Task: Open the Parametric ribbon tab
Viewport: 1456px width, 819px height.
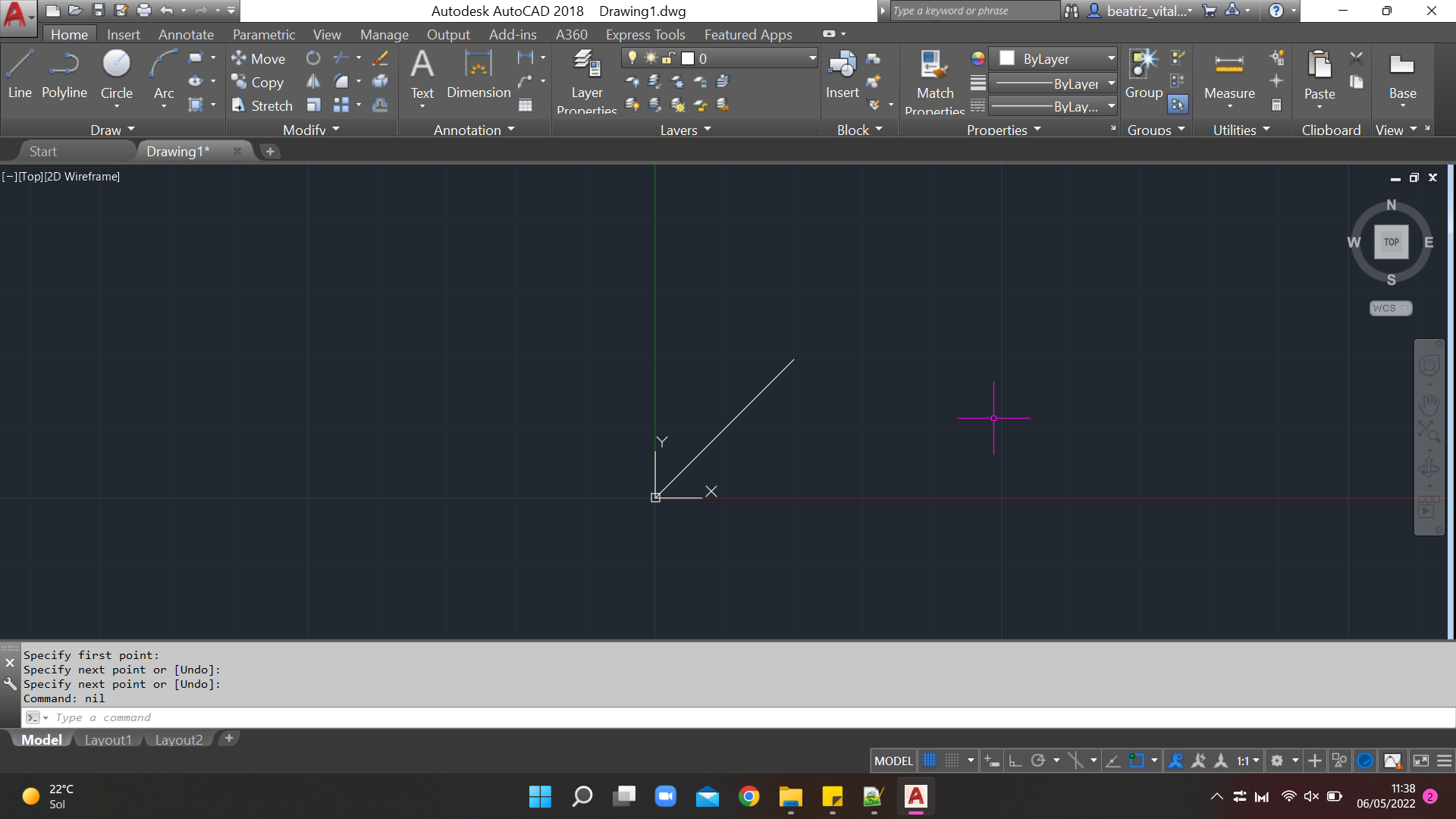Action: [x=264, y=34]
